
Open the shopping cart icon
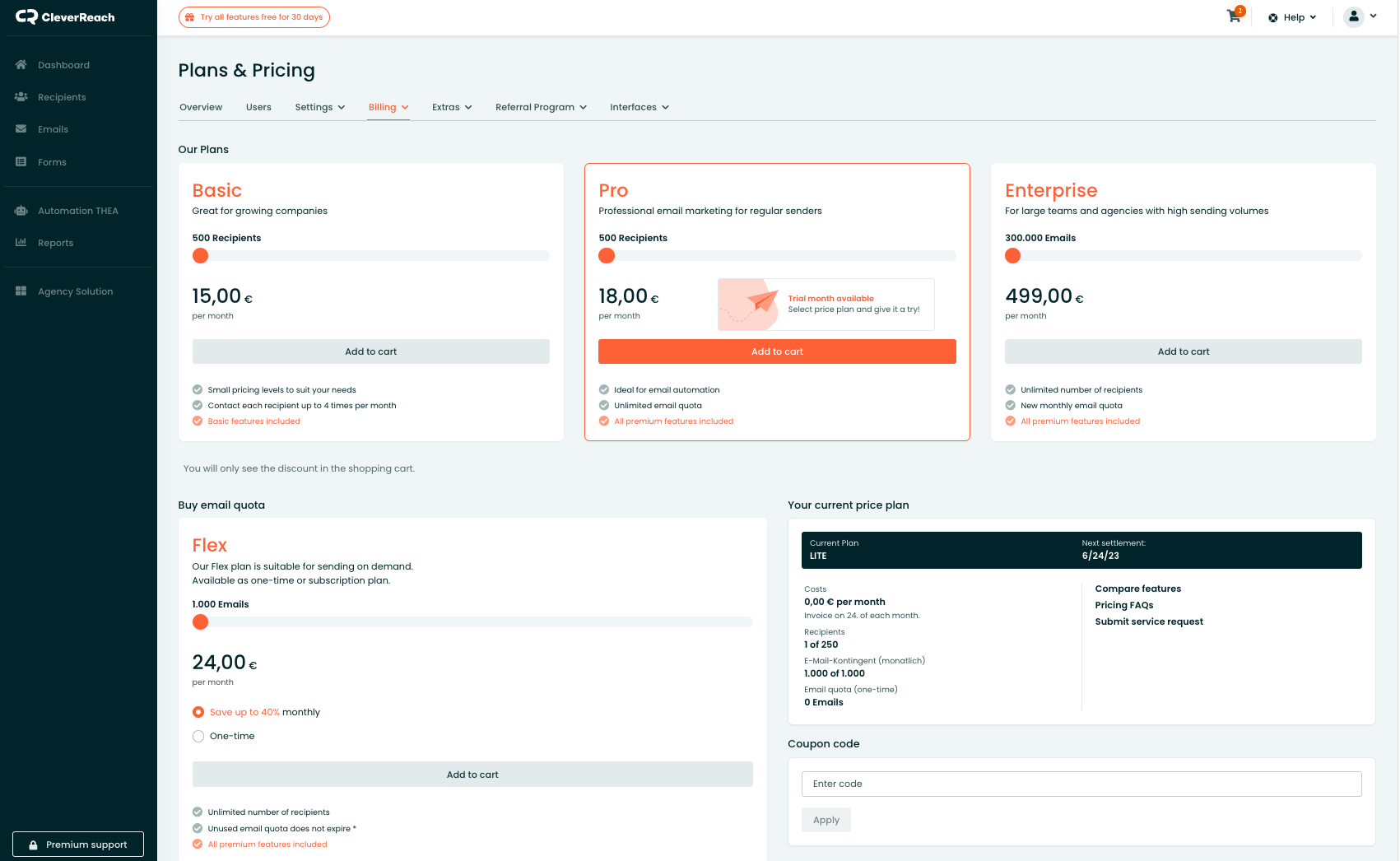coord(1234,16)
